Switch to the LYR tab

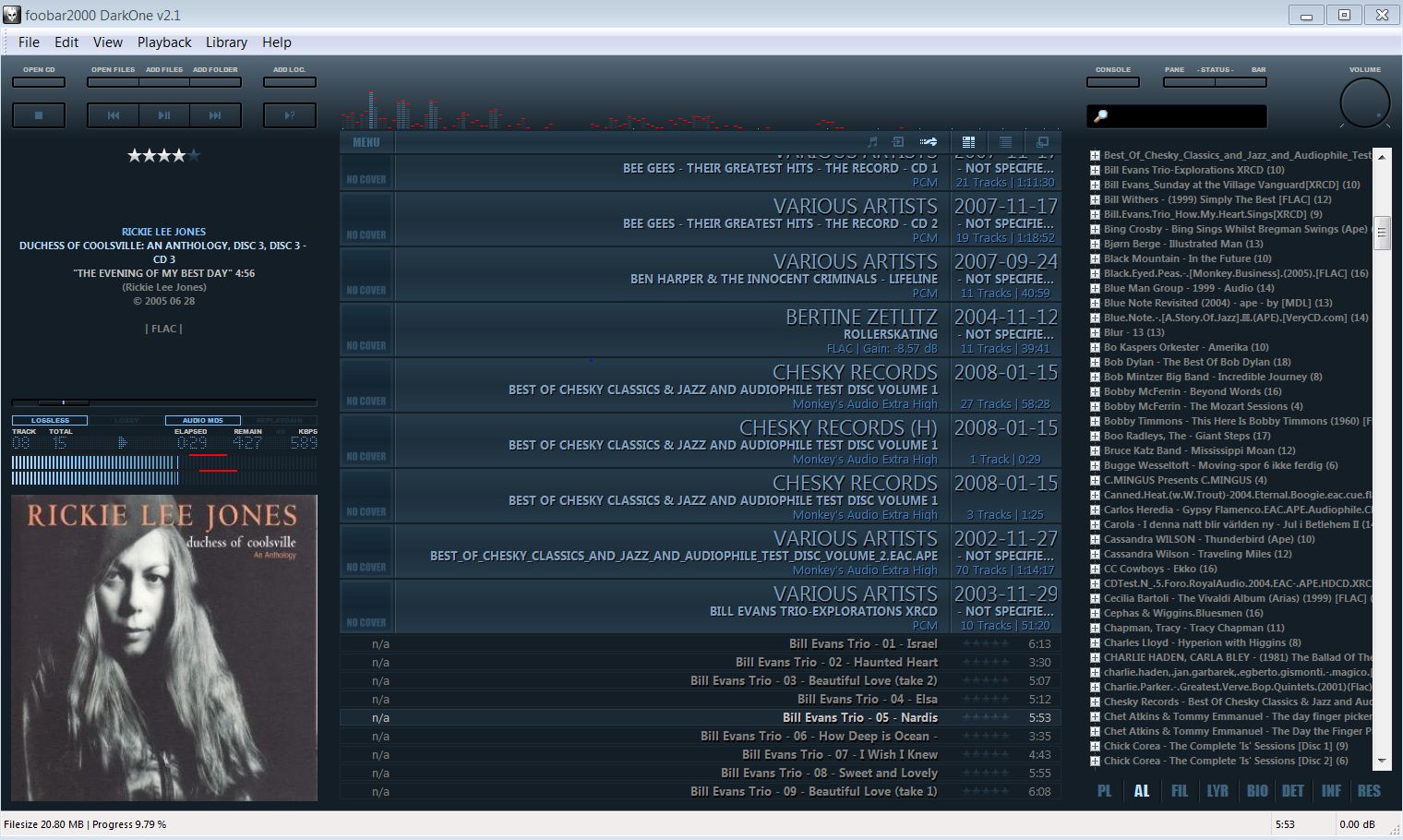[x=1217, y=791]
